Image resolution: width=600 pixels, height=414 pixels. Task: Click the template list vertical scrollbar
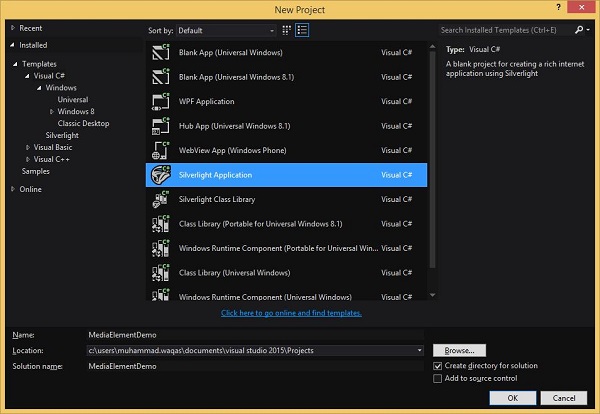pyautogui.click(x=433, y=150)
